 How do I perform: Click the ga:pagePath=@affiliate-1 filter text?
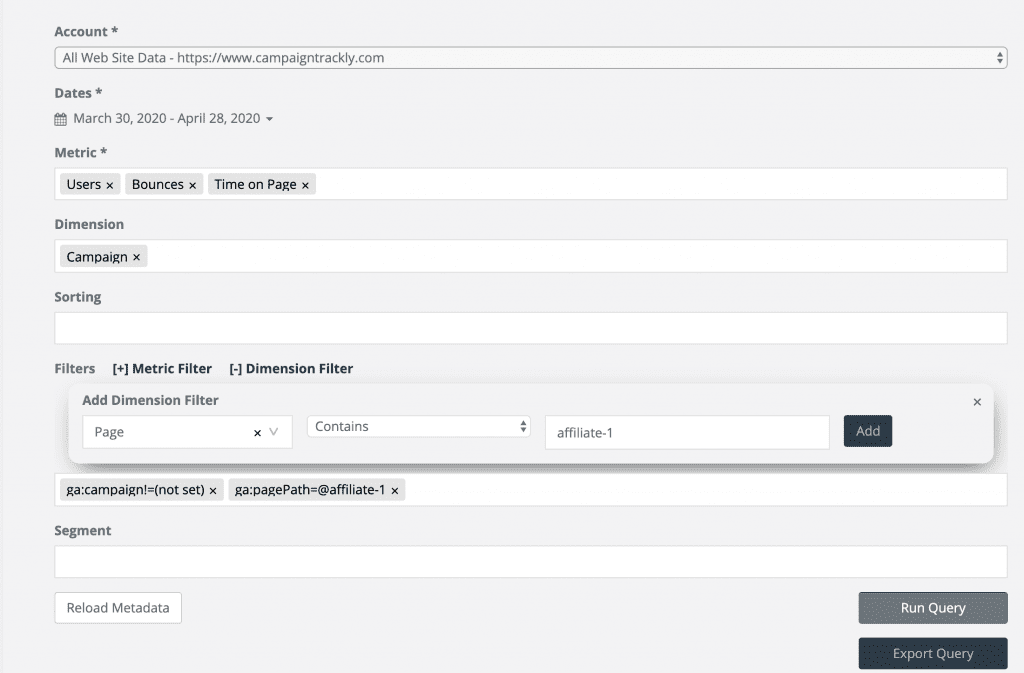(x=310, y=490)
